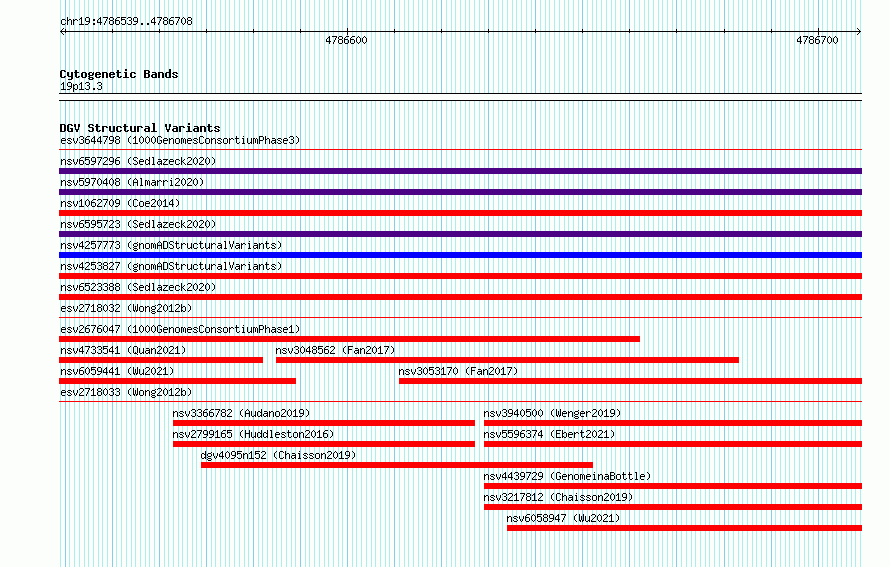Click the red bar under esv2676047
890x567 pixels.
(x=350, y=339)
